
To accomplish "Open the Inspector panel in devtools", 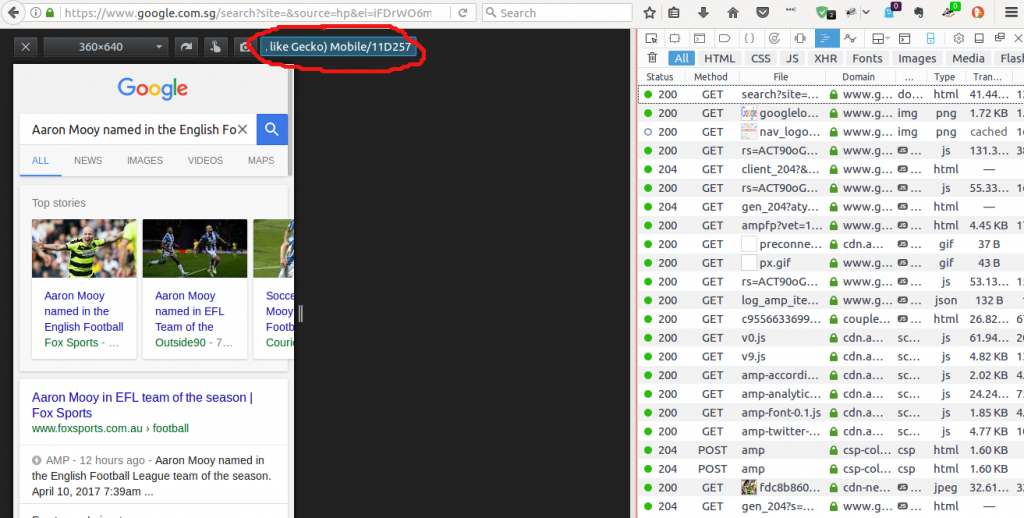I will [x=675, y=39].
